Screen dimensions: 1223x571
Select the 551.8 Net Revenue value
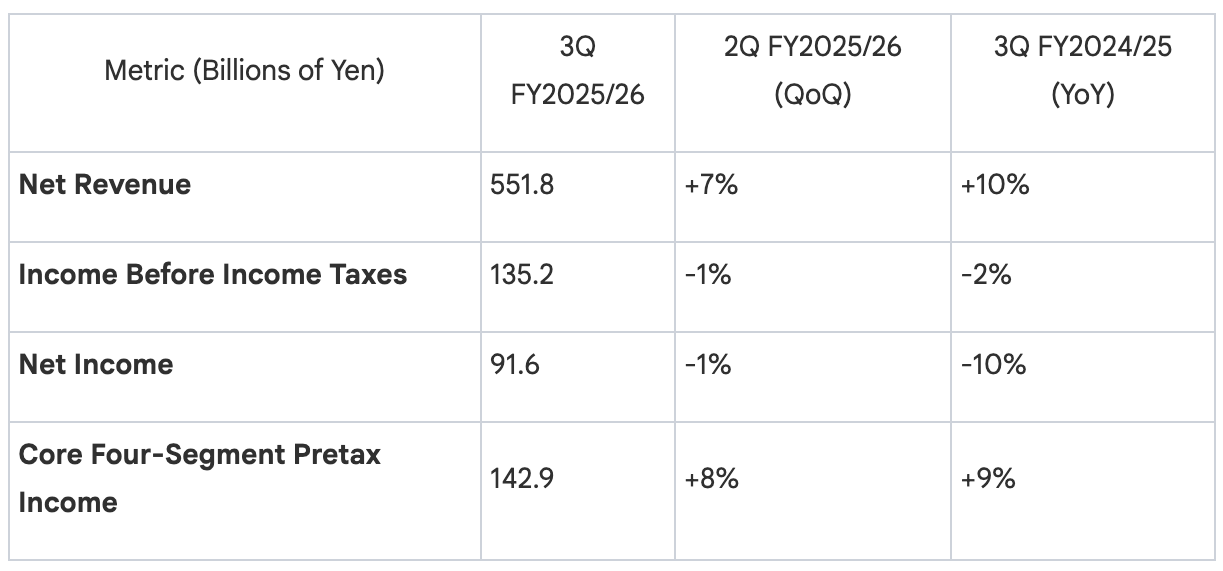tap(522, 185)
